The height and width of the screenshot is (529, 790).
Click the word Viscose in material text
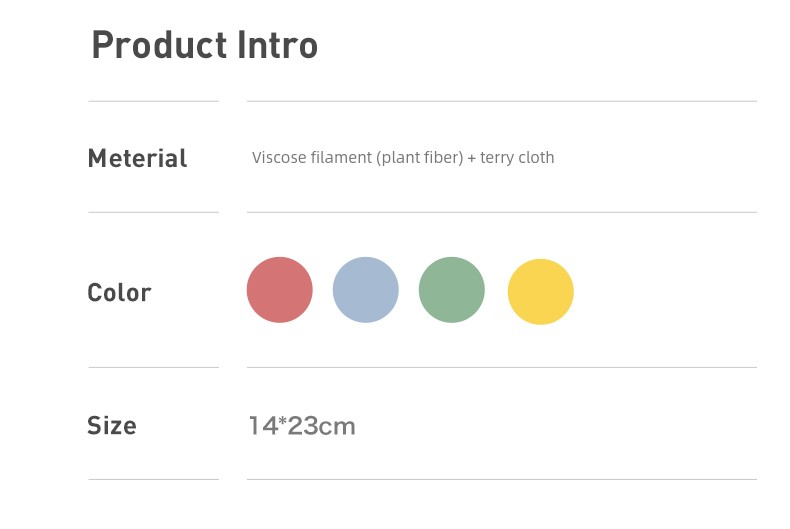click(276, 158)
